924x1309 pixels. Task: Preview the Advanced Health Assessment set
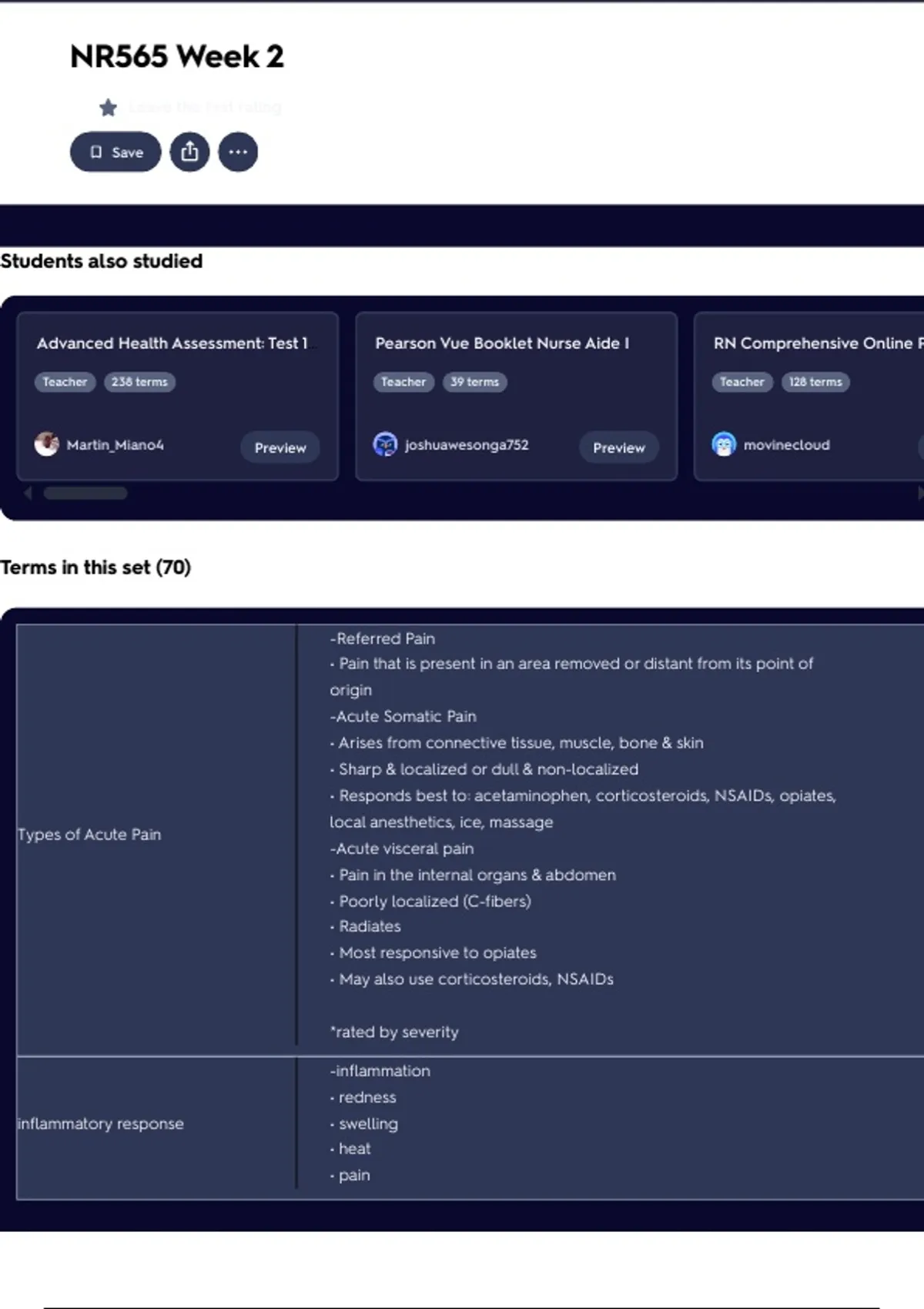280,447
